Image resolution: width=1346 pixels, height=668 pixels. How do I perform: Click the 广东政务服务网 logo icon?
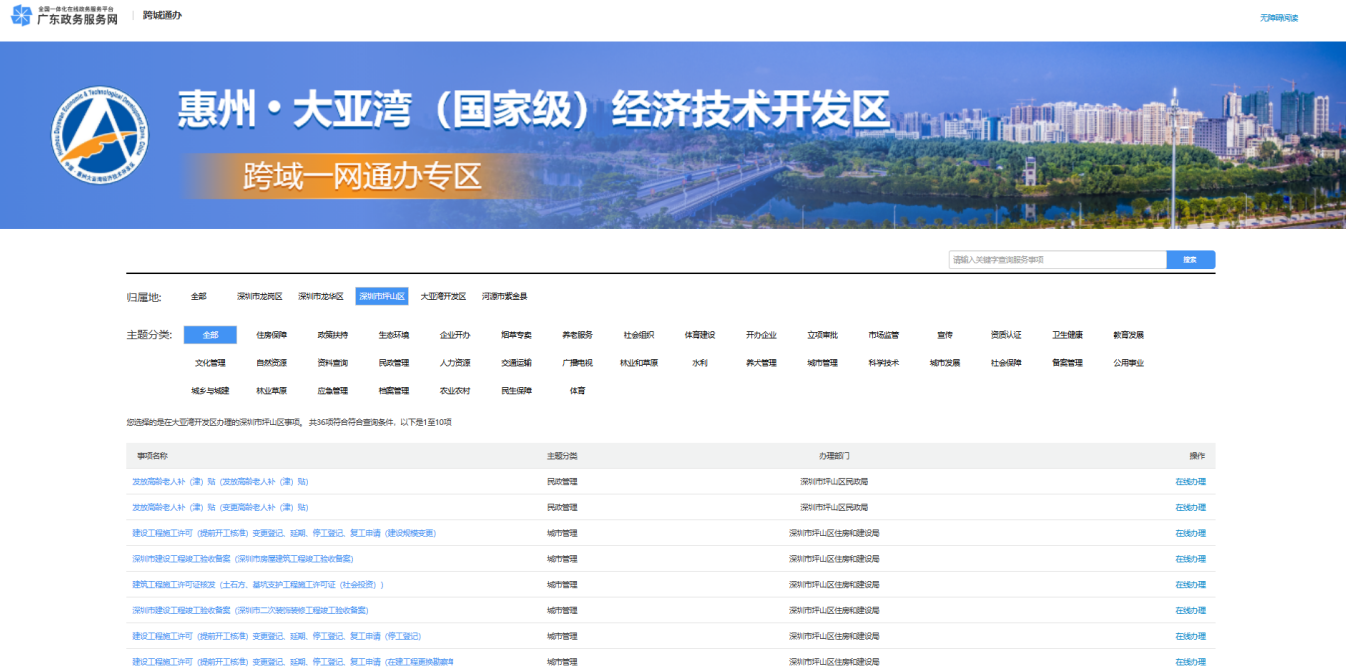coord(21,16)
